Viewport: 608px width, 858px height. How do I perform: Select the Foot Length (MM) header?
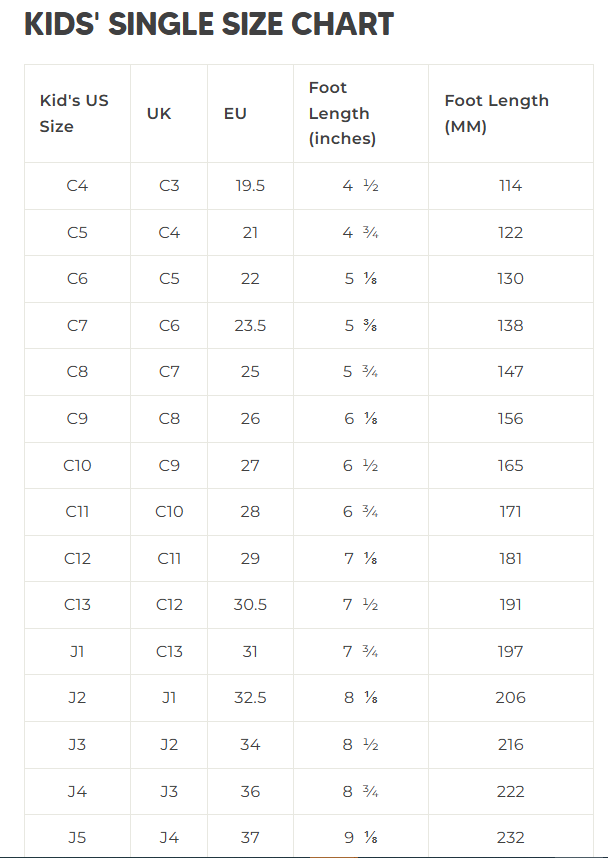tap(496, 113)
